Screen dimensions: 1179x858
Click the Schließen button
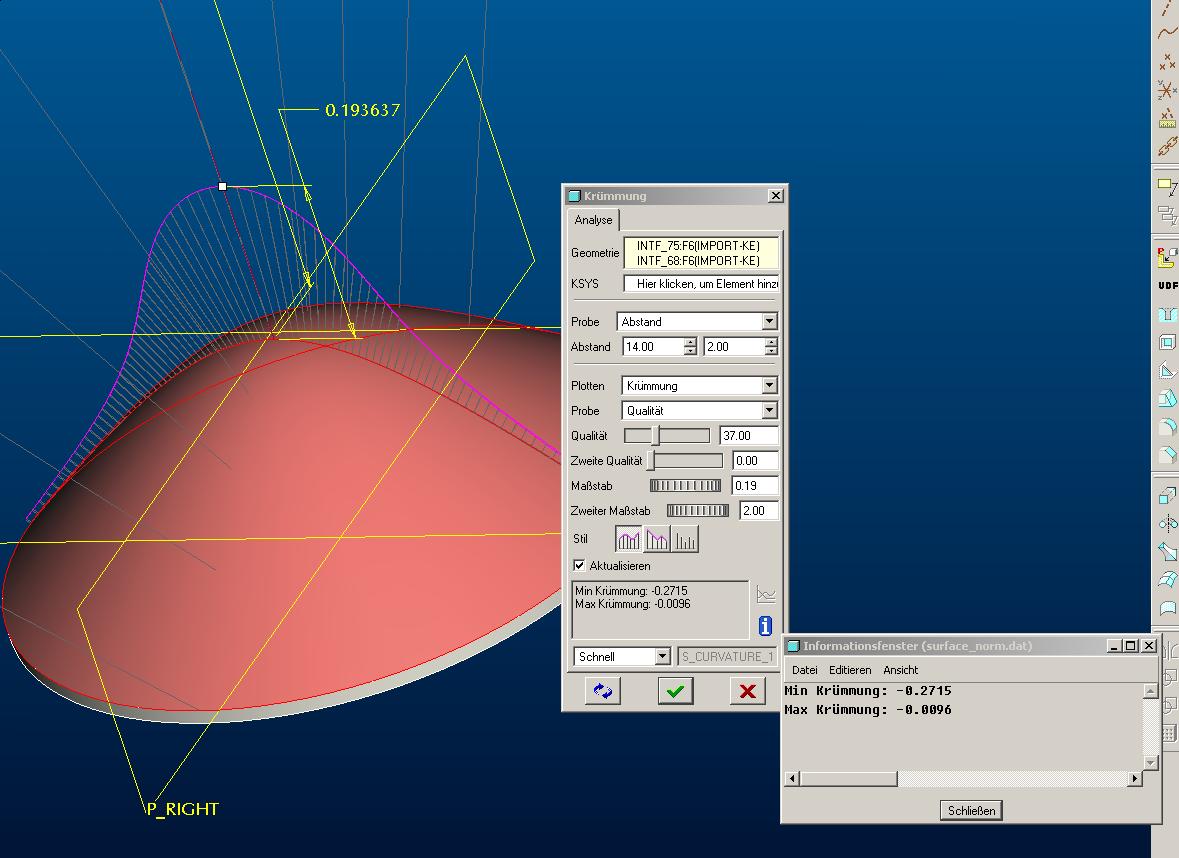(x=971, y=810)
